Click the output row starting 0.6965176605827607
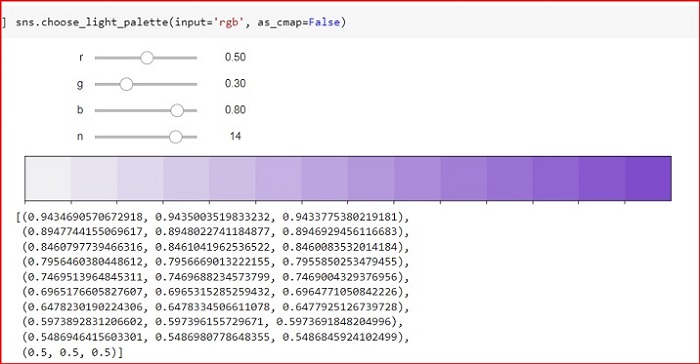 [216, 292]
